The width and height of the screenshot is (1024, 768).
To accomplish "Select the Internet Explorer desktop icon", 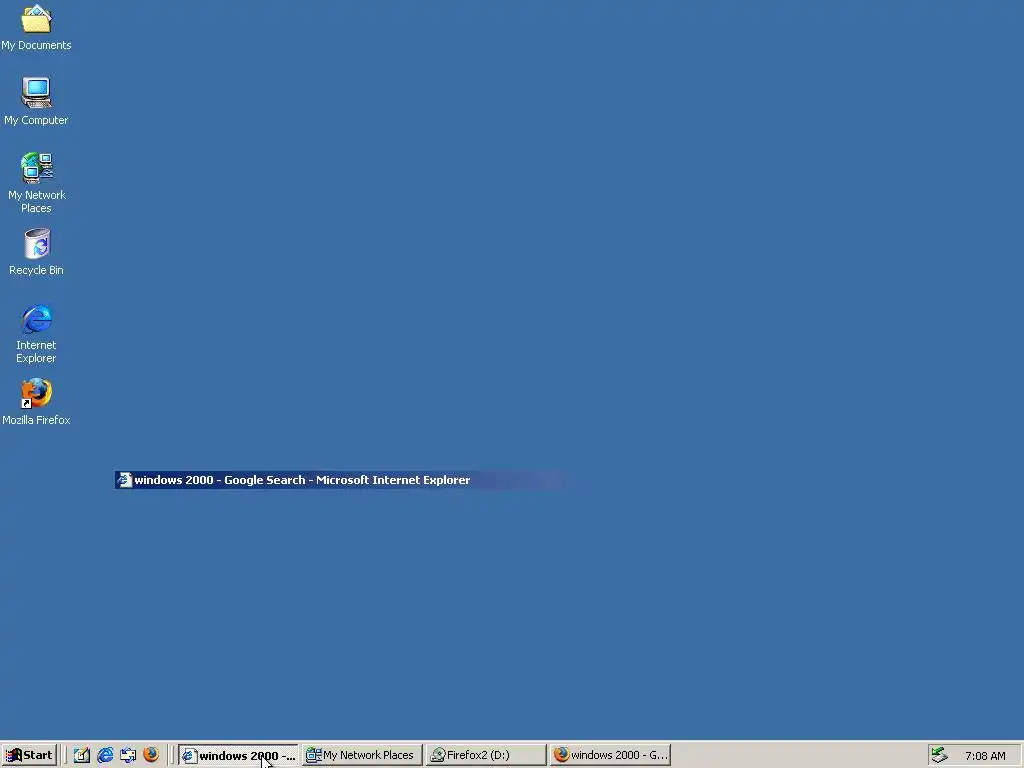I will [x=37, y=333].
